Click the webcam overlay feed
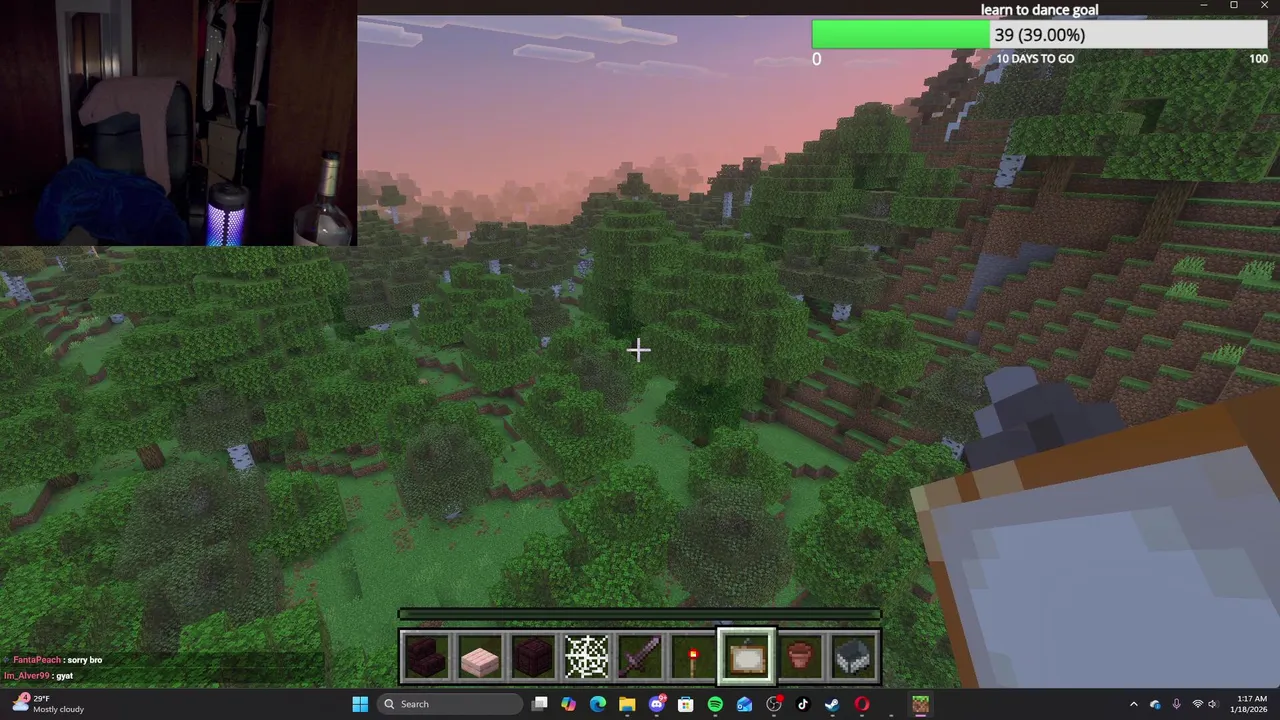 178,123
